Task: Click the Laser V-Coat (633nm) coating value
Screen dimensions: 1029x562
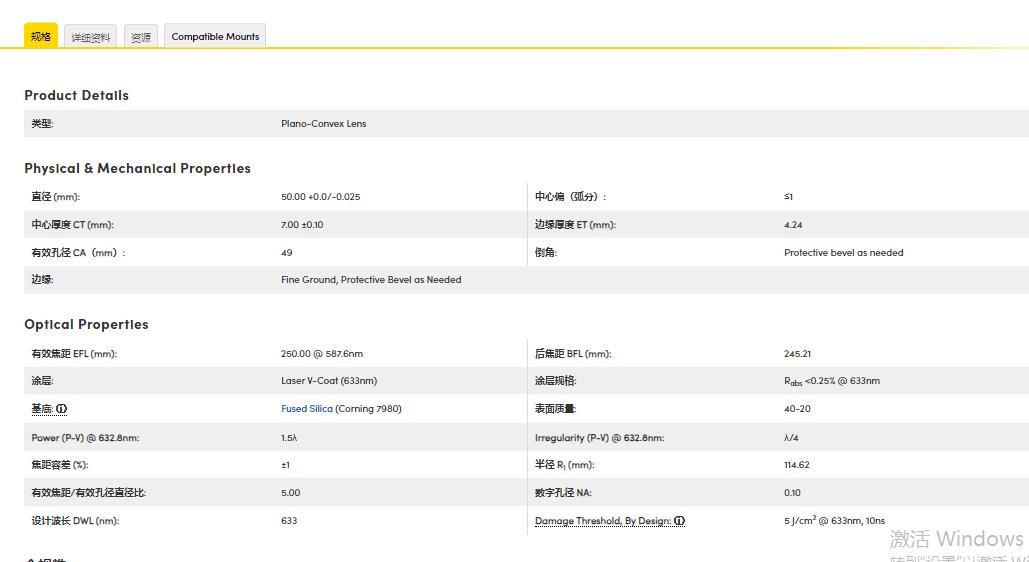Action: pyautogui.click(x=329, y=381)
